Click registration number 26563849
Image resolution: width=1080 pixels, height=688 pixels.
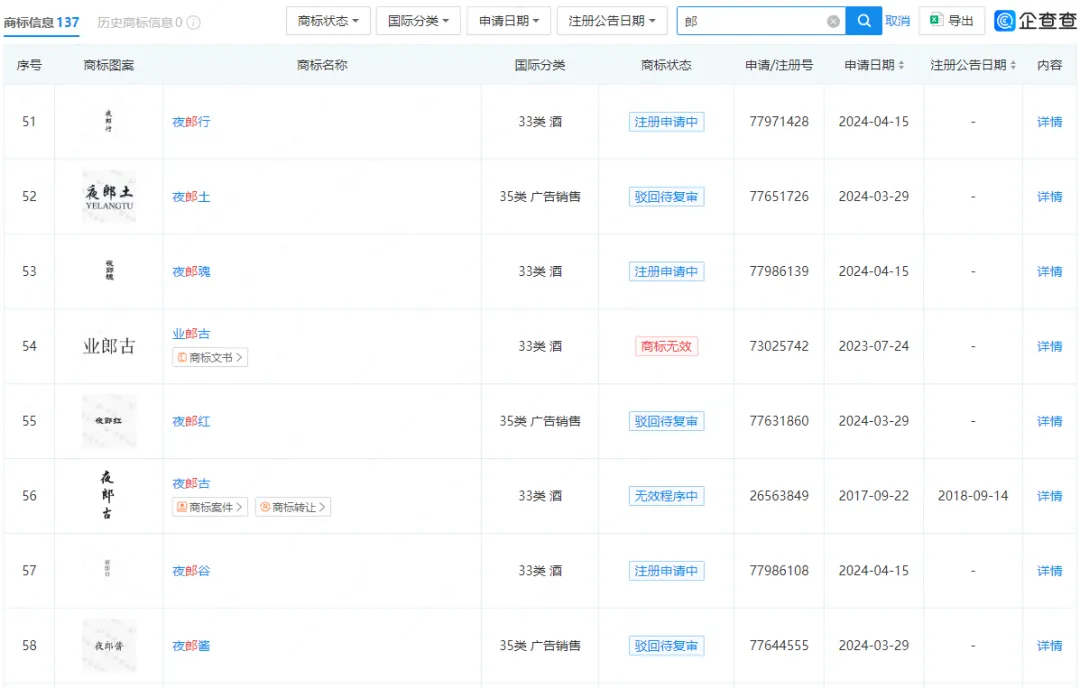pos(779,496)
